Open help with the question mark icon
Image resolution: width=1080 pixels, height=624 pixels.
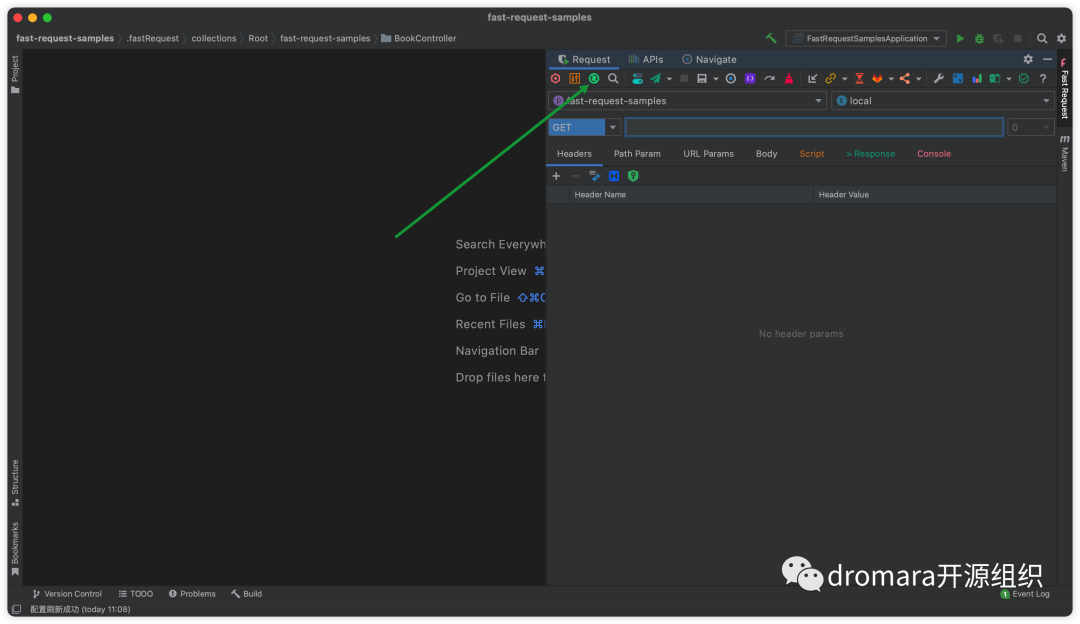point(1043,79)
